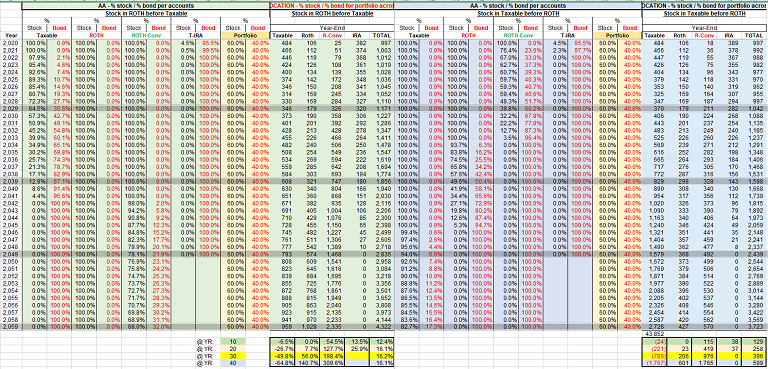Screen dimensions: 768x369
Task: Click the 96.4% bond cell in row 2,033
Action: click(531, 138)
